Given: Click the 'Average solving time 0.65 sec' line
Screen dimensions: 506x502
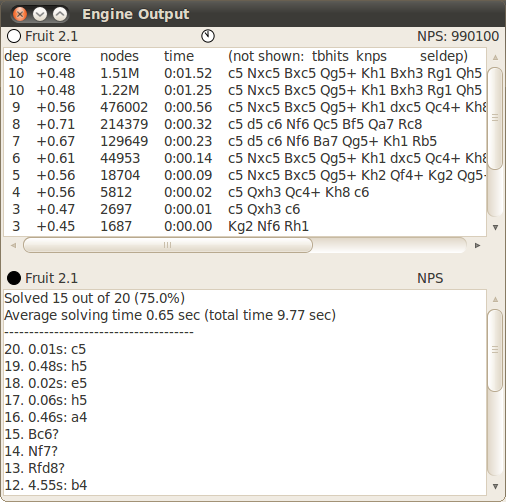Looking at the screenshot, I should [170, 315].
